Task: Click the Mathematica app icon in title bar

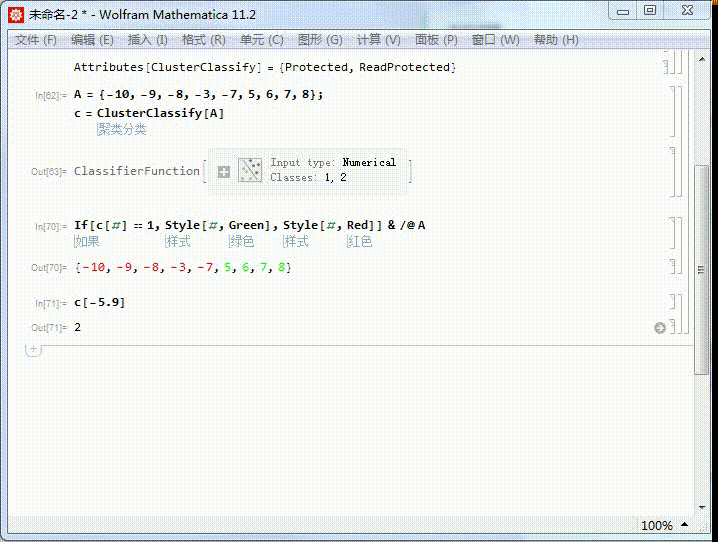Action: [x=16, y=14]
